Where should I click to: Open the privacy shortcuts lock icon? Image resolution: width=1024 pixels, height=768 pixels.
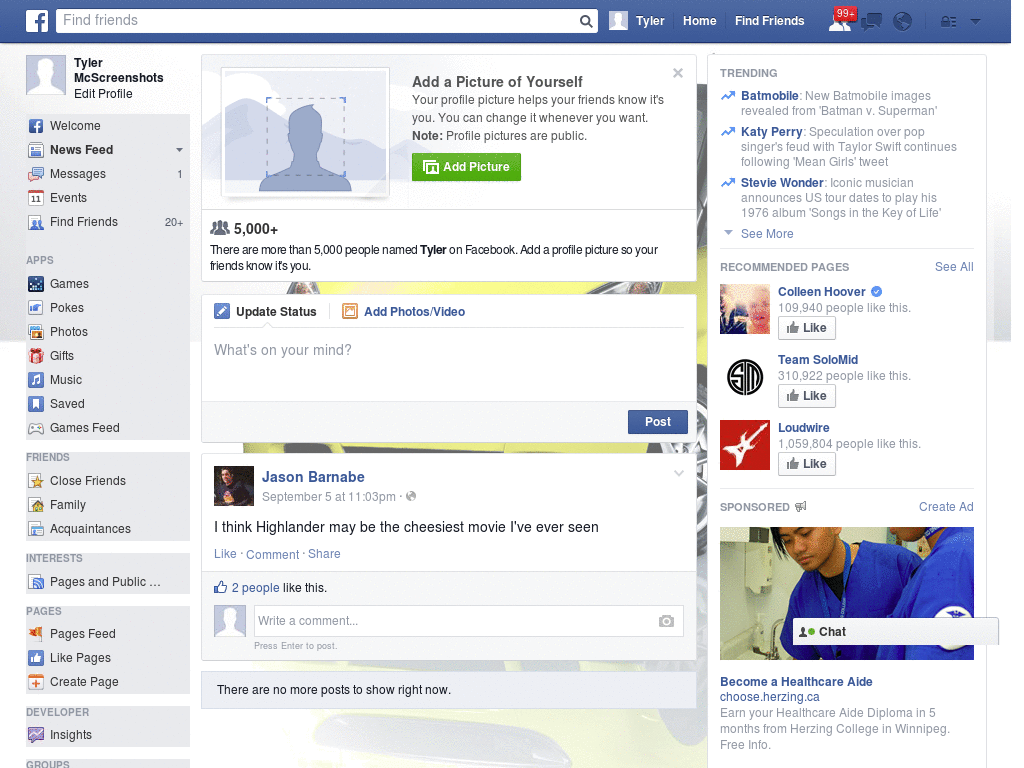[948, 22]
